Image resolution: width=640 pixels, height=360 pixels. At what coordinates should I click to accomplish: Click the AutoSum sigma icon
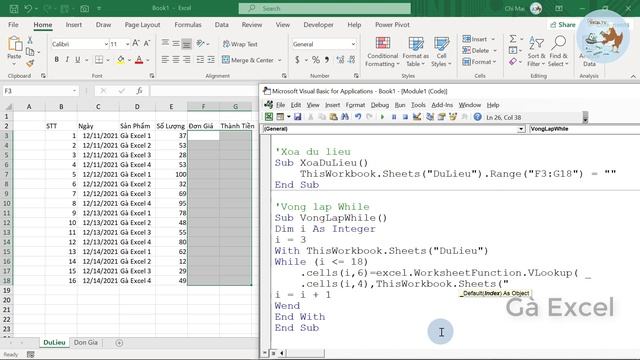513,39
